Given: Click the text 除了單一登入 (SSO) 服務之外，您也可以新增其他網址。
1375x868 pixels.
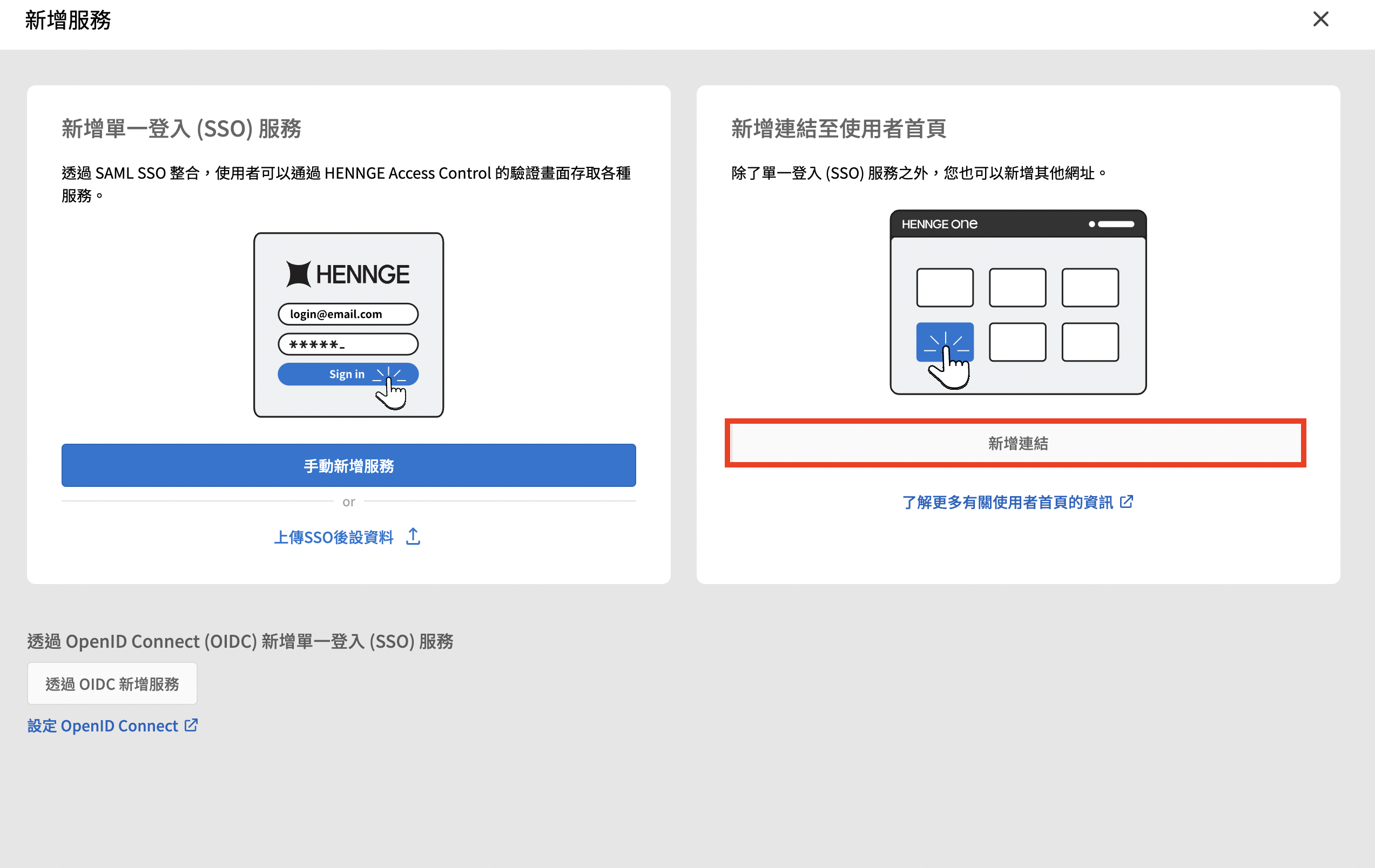Looking at the screenshot, I should (919, 173).
